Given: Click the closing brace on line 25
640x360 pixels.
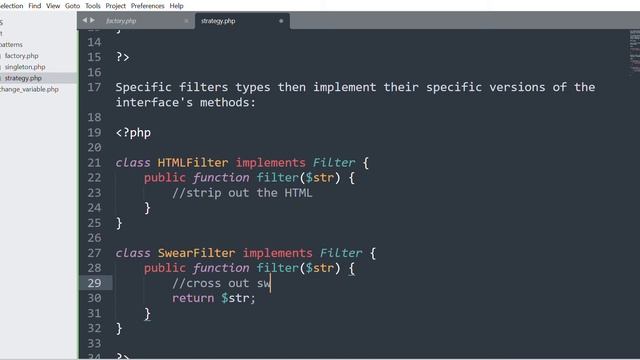Looking at the screenshot, I should click(x=119, y=223).
